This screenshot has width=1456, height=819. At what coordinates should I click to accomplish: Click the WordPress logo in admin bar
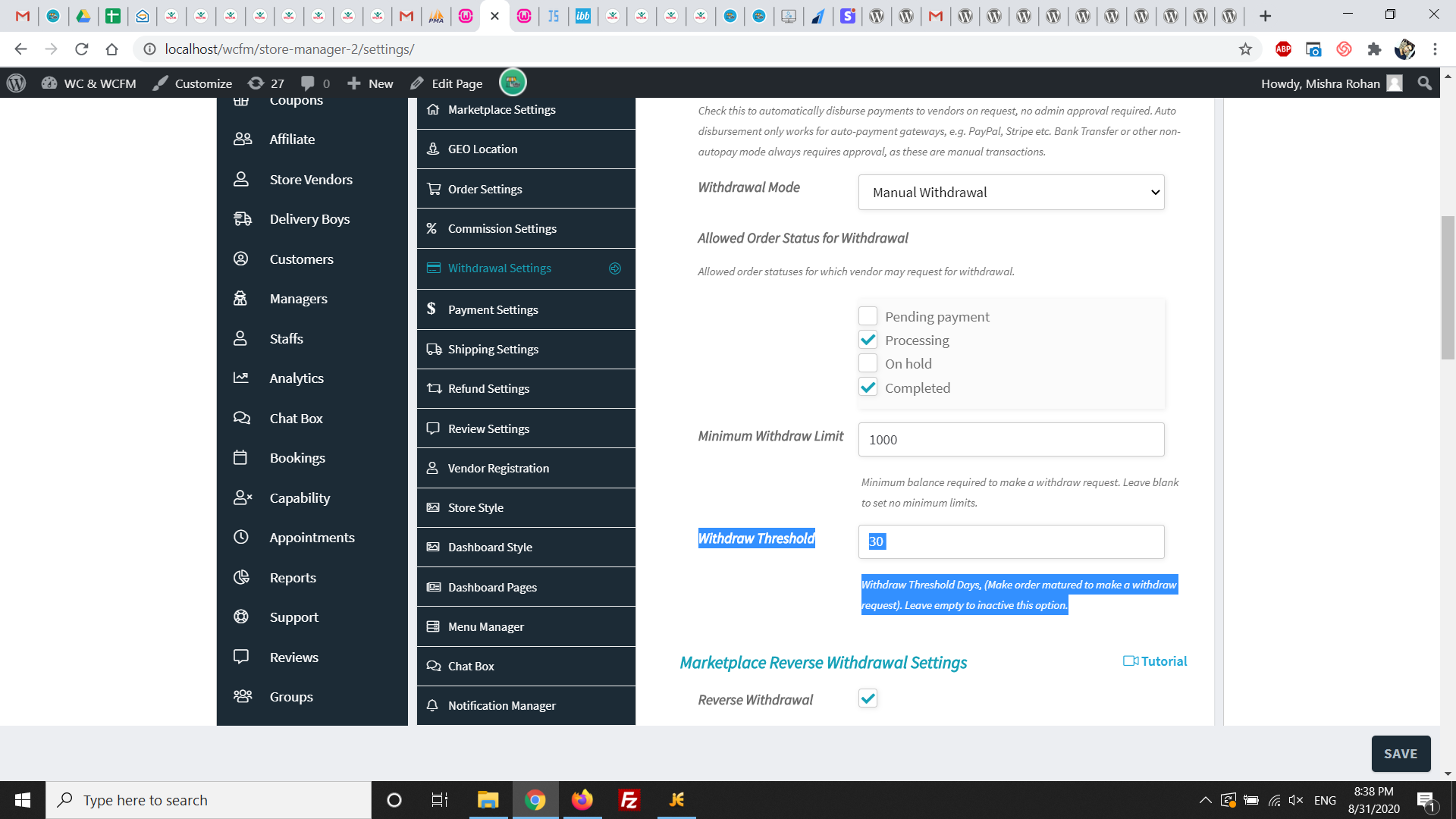[16, 83]
